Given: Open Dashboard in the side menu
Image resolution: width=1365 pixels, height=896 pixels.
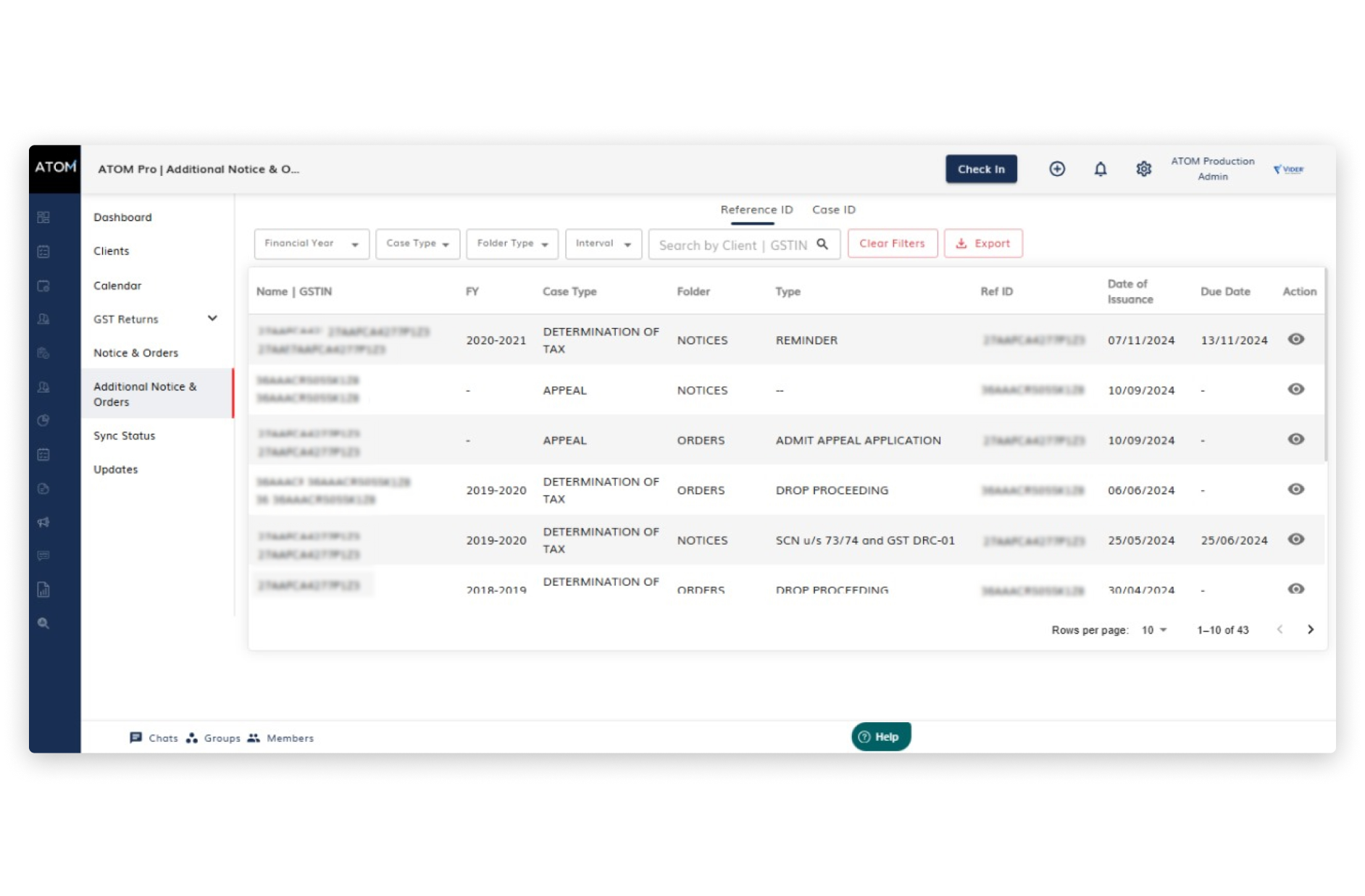Looking at the screenshot, I should (122, 217).
